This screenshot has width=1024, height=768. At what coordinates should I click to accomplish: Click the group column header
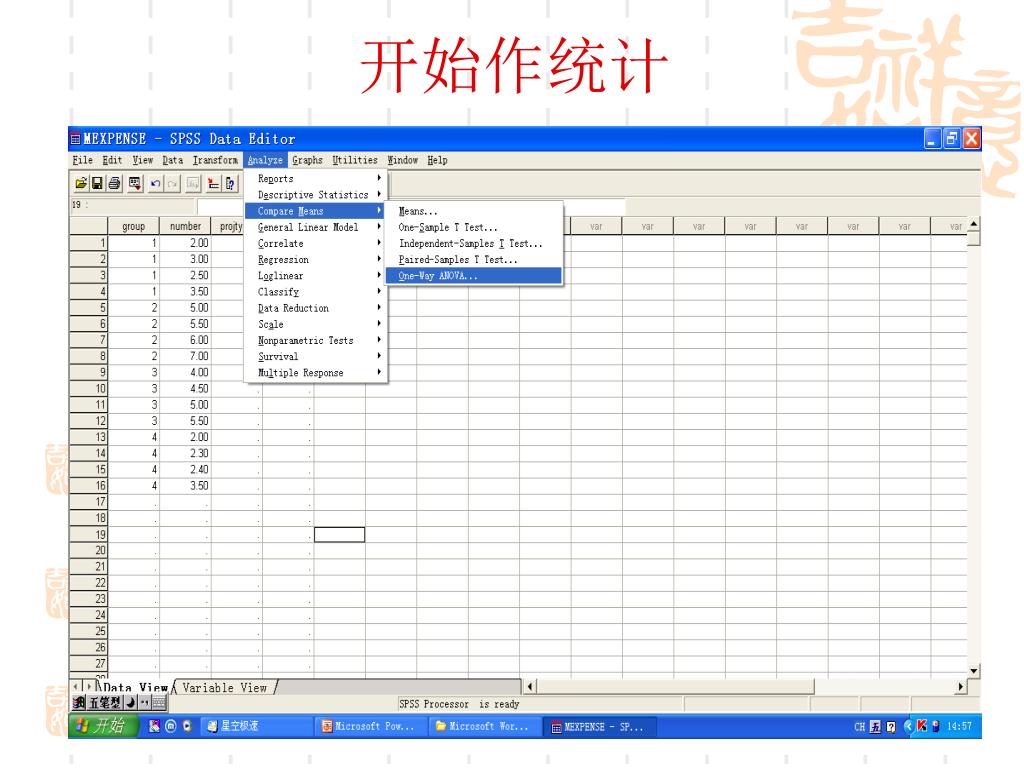(x=133, y=226)
